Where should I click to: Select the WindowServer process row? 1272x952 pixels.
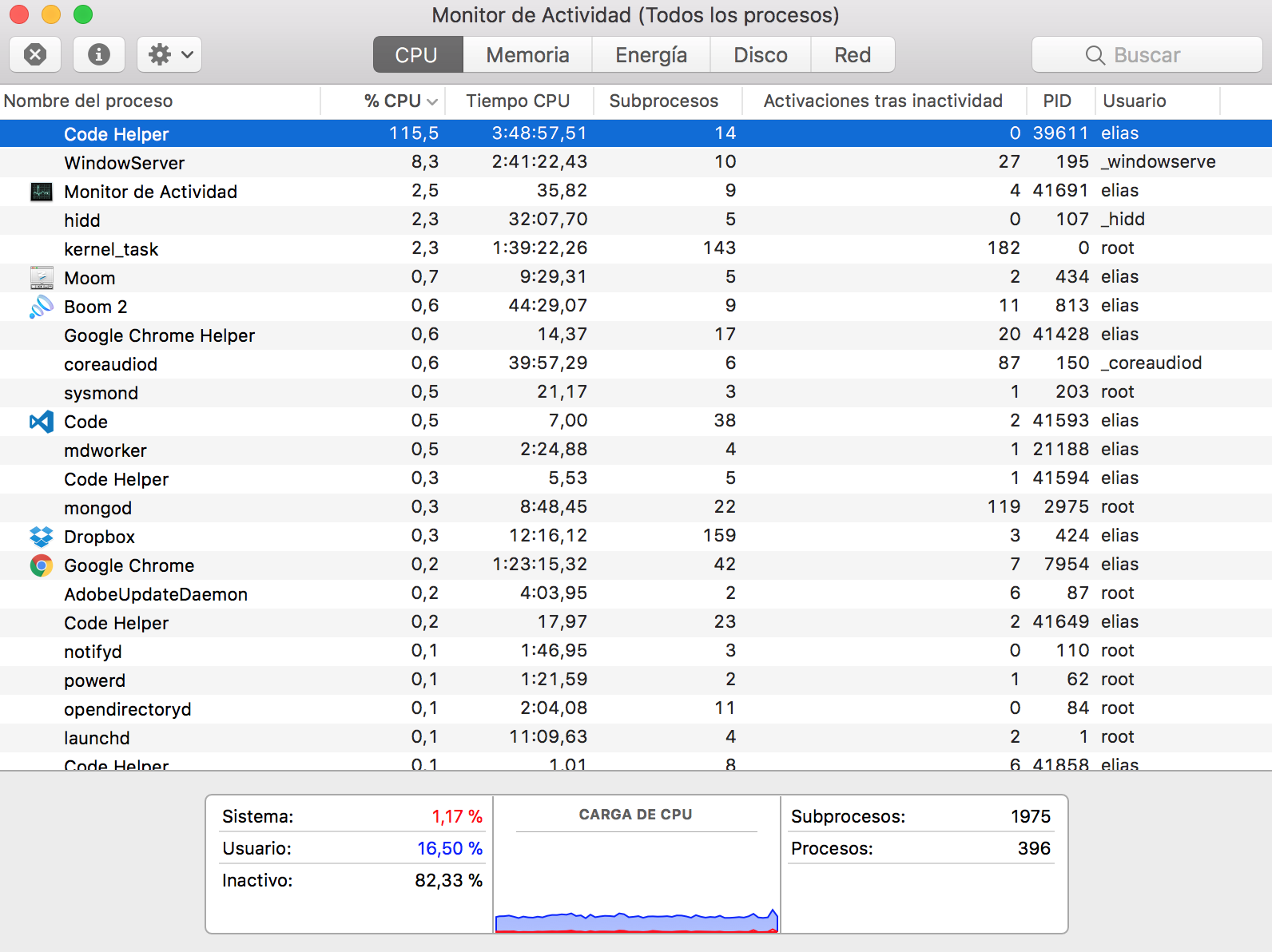point(636,162)
